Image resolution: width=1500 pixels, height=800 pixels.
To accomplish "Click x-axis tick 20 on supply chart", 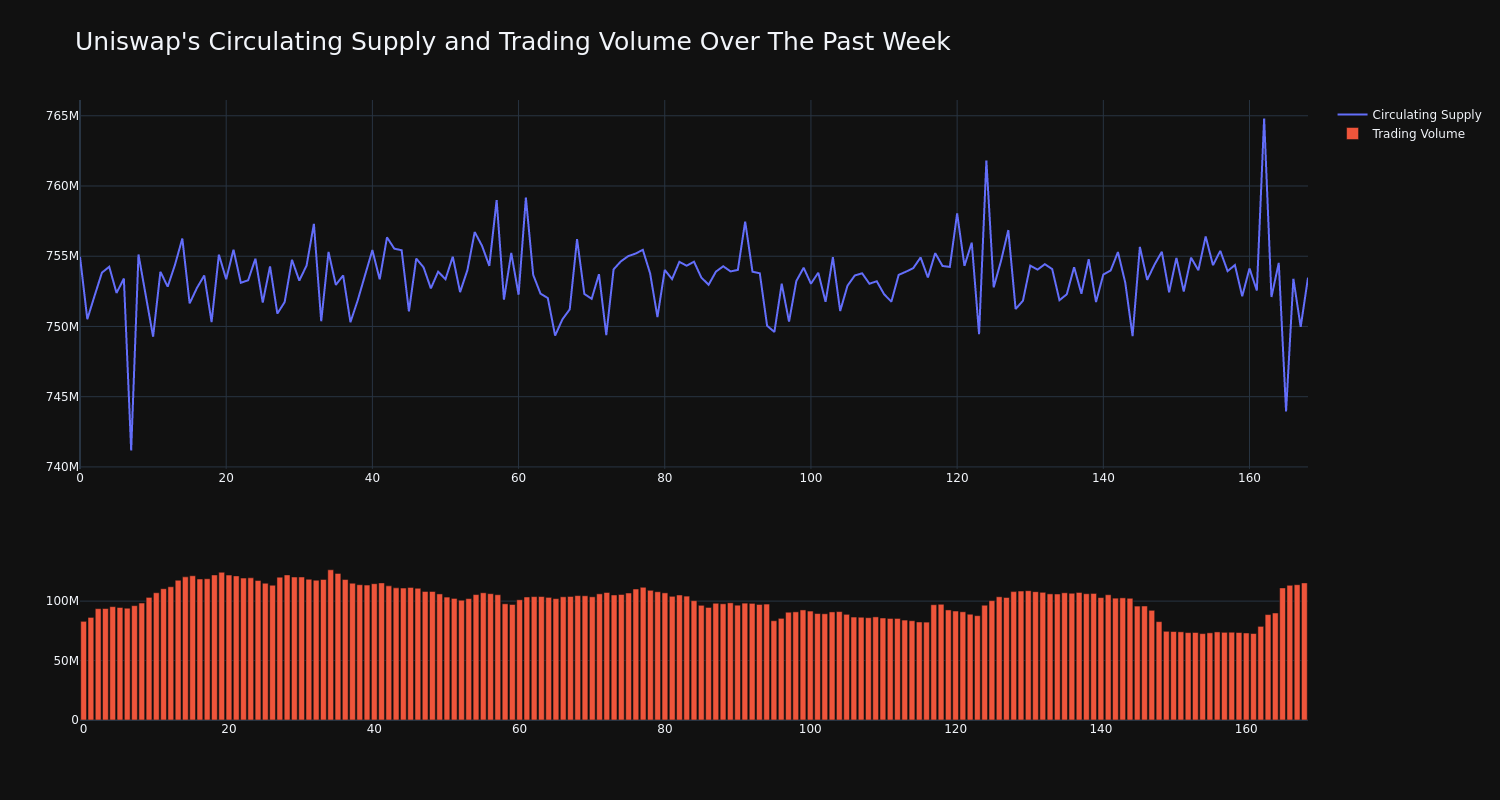I will (x=226, y=479).
